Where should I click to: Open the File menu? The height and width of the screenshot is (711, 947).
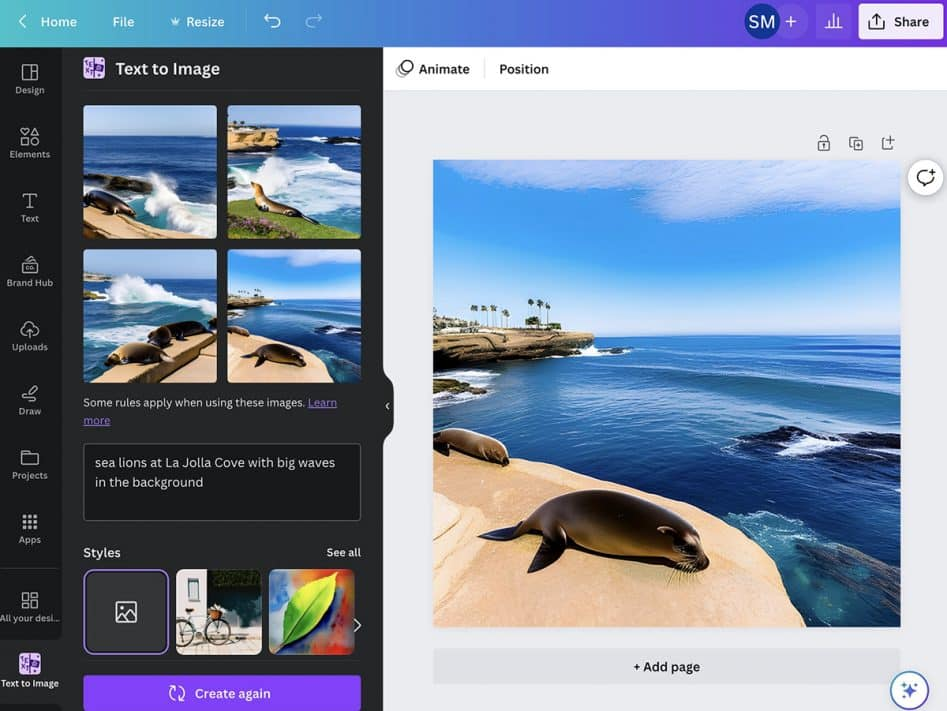(x=123, y=21)
